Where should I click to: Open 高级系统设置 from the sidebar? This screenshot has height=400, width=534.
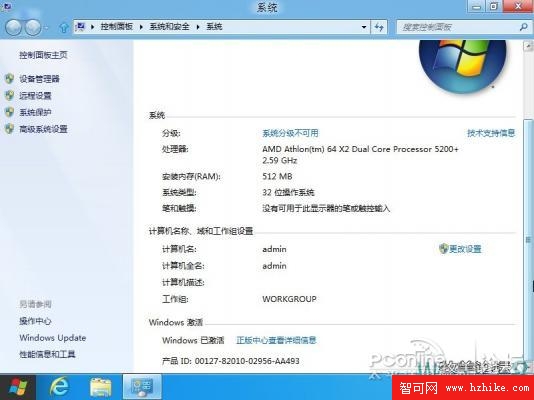click(43, 129)
